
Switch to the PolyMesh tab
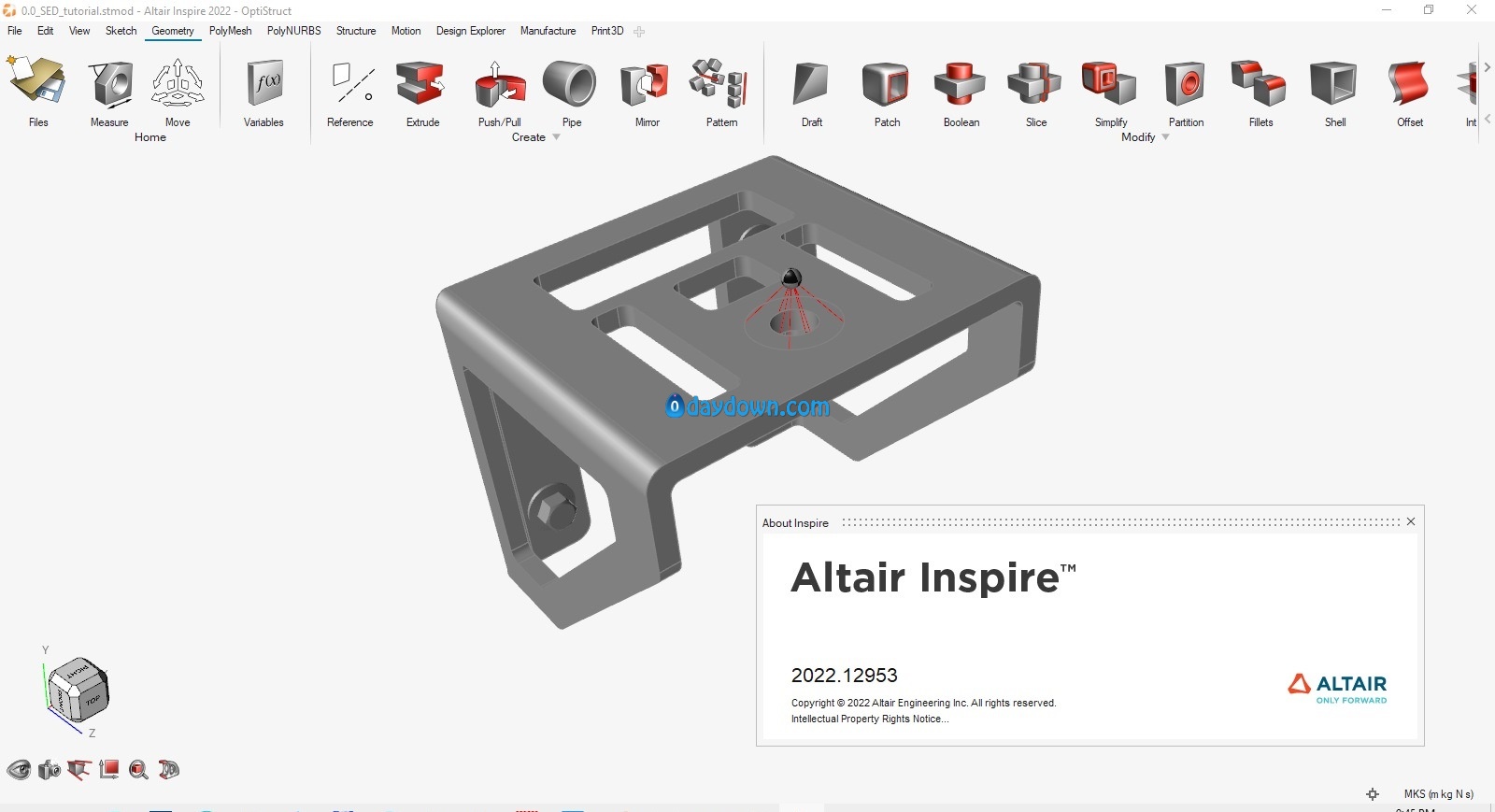coord(230,31)
